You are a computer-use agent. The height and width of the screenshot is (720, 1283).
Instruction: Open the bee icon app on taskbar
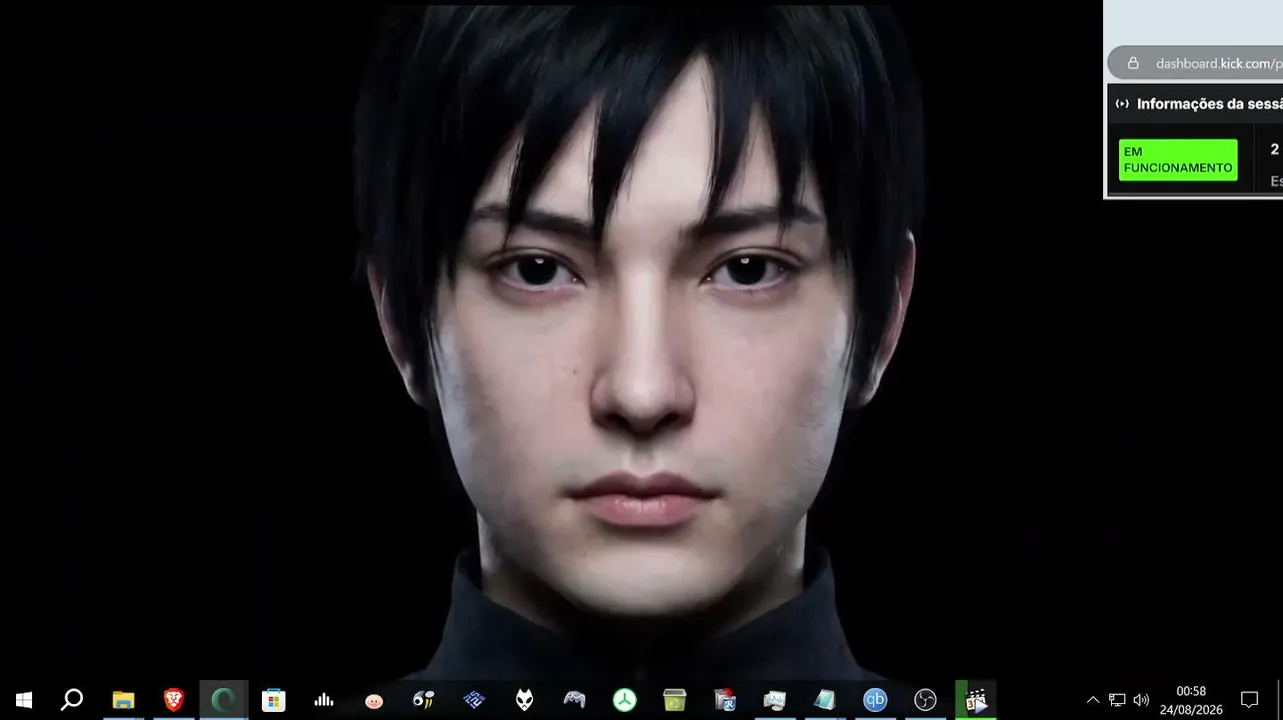(424, 700)
